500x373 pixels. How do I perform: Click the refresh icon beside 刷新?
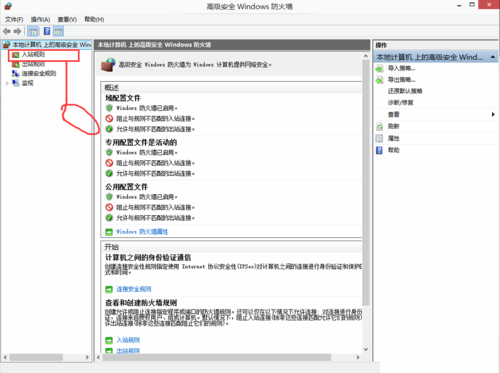[x=379, y=126]
